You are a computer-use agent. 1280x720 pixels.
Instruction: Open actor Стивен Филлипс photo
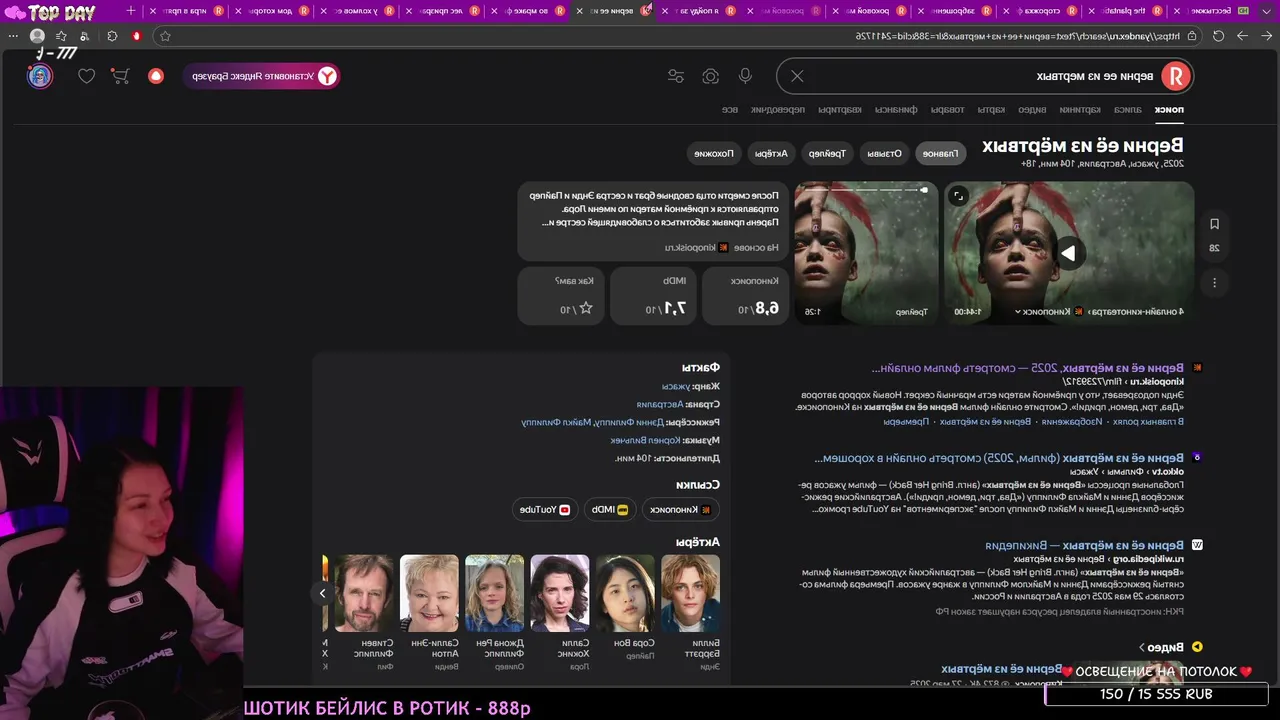(364, 594)
